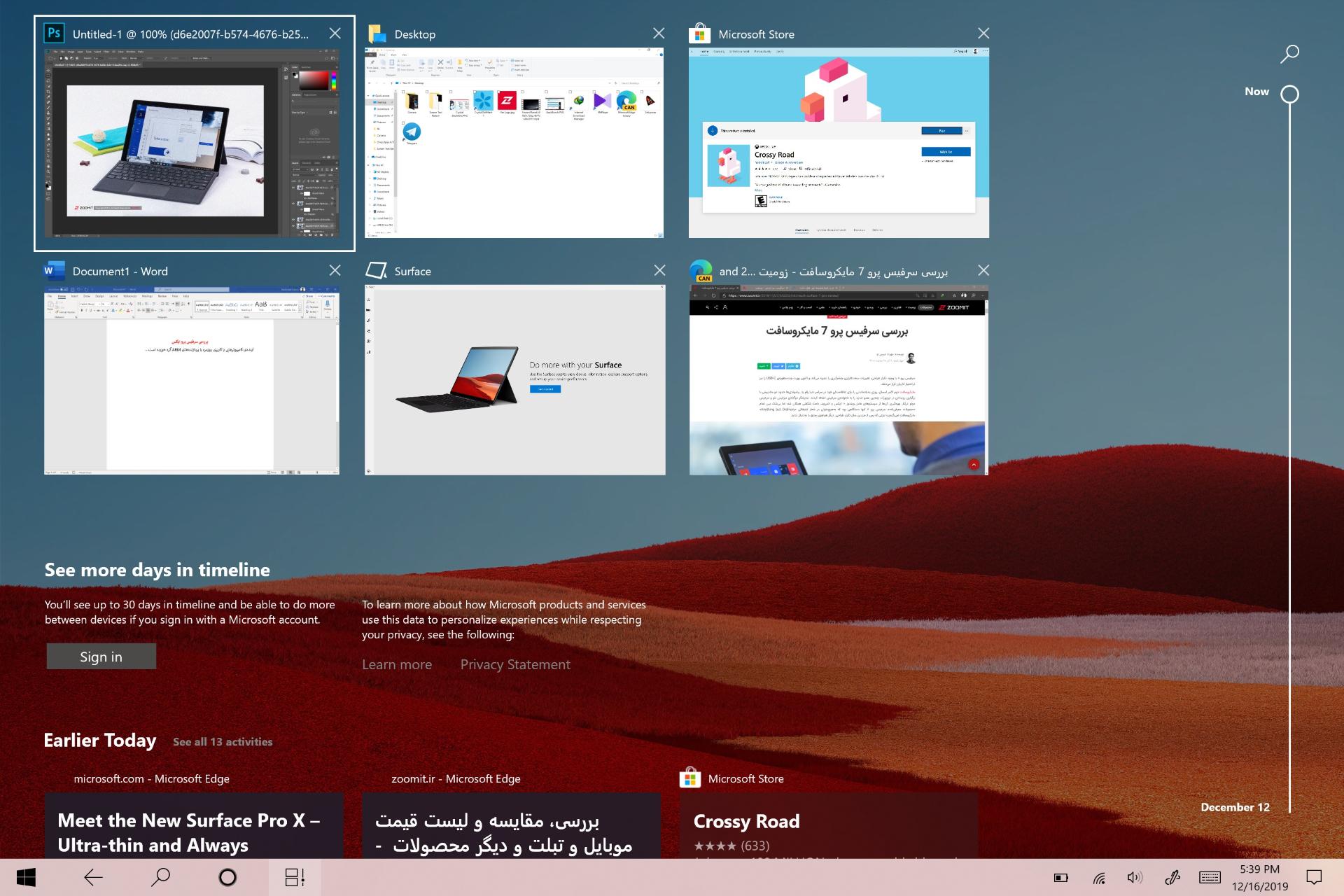Open the touch keyboard icon
Image resolution: width=1344 pixels, height=896 pixels.
click(1210, 877)
